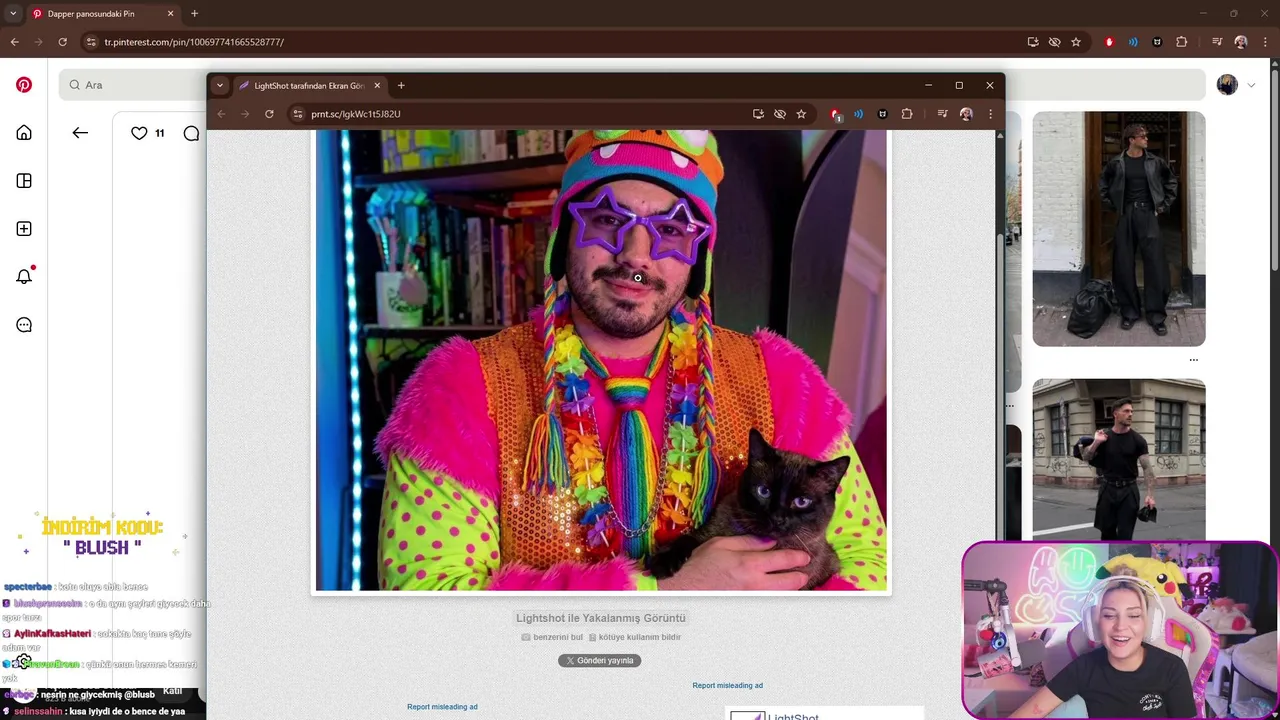
Task: Expand the Pinterest account chevron menu
Action: point(1251,85)
